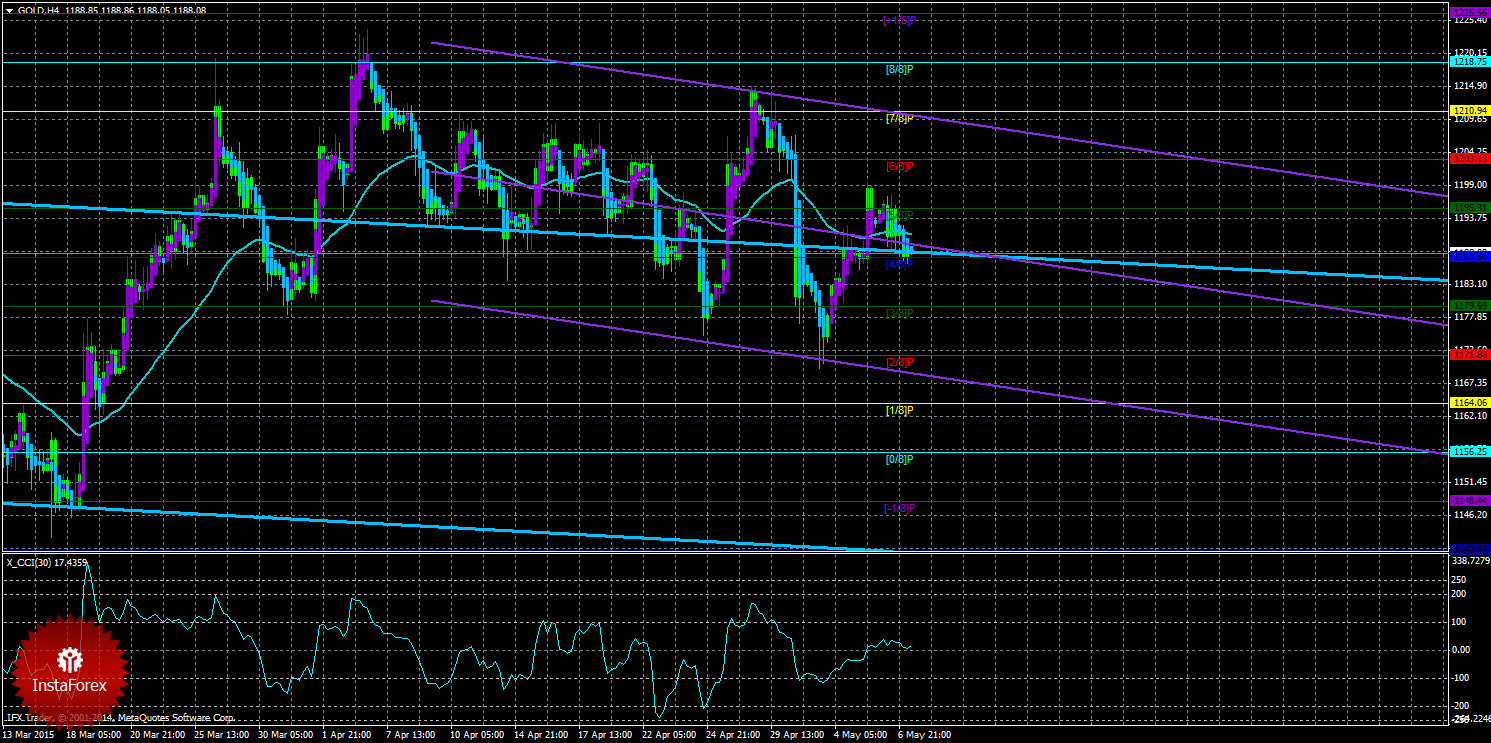Select the [7/8]P Murrey level label

pos(900,118)
